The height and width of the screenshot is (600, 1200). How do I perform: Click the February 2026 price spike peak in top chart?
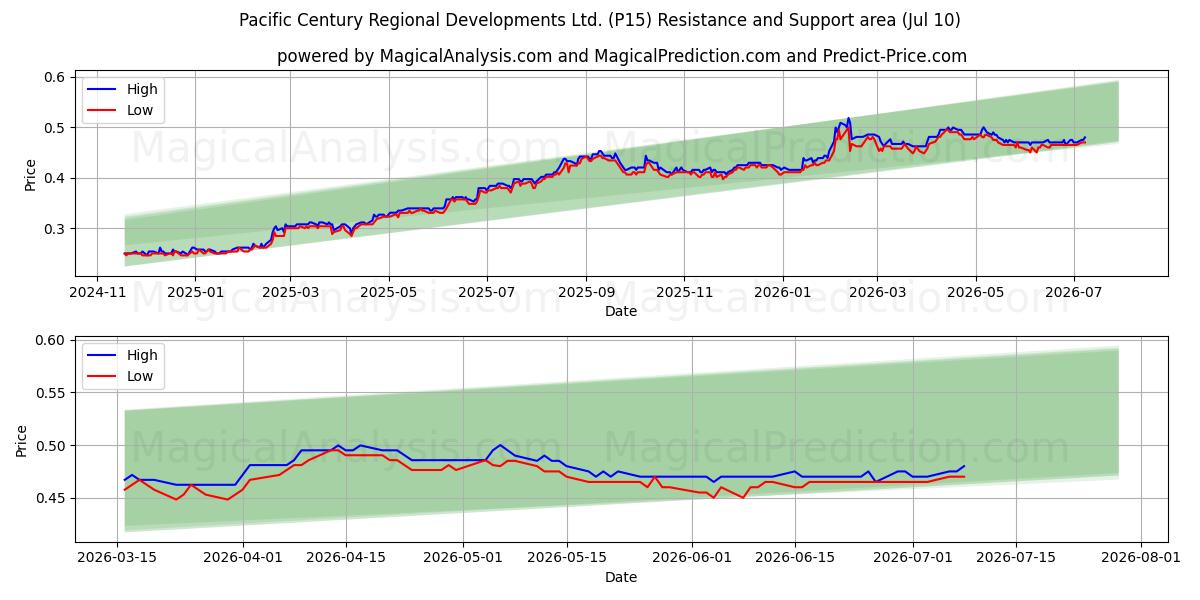848,118
